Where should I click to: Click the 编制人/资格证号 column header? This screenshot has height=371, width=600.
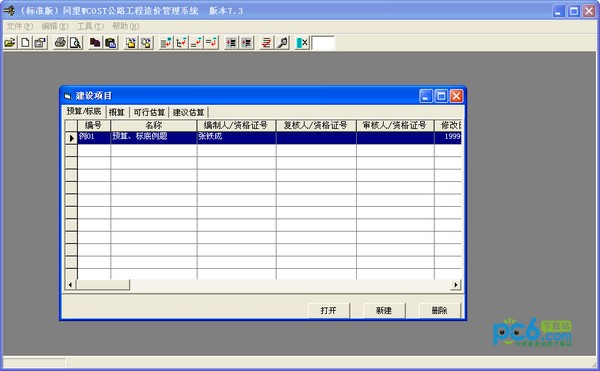[236, 125]
